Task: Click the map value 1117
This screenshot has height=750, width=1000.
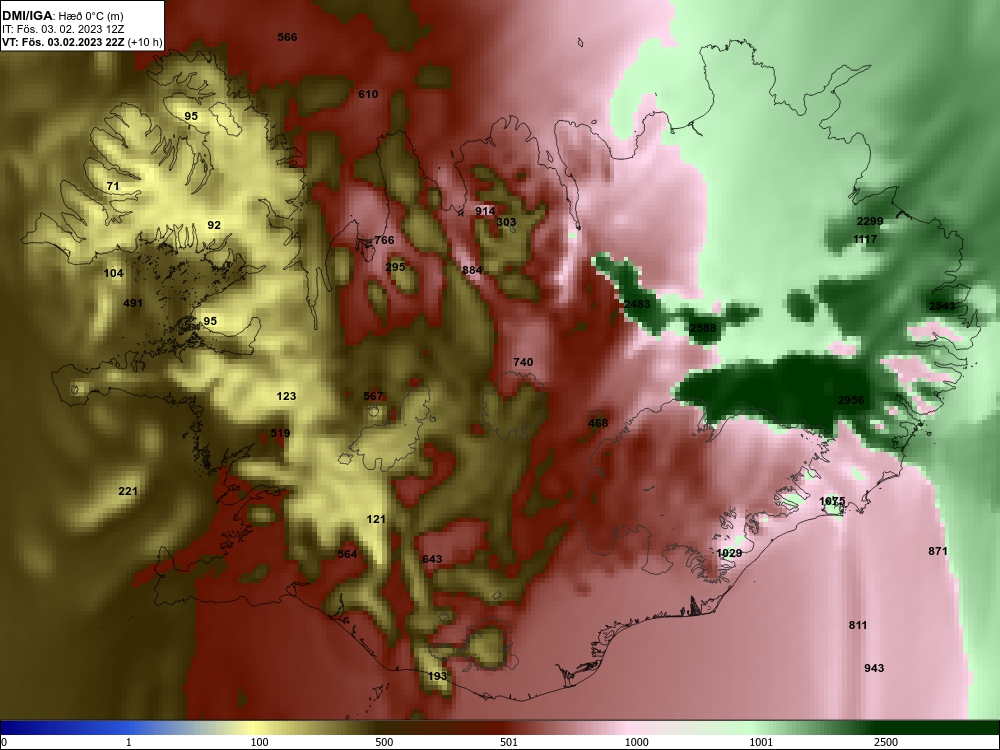Action: (x=865, y=239)
